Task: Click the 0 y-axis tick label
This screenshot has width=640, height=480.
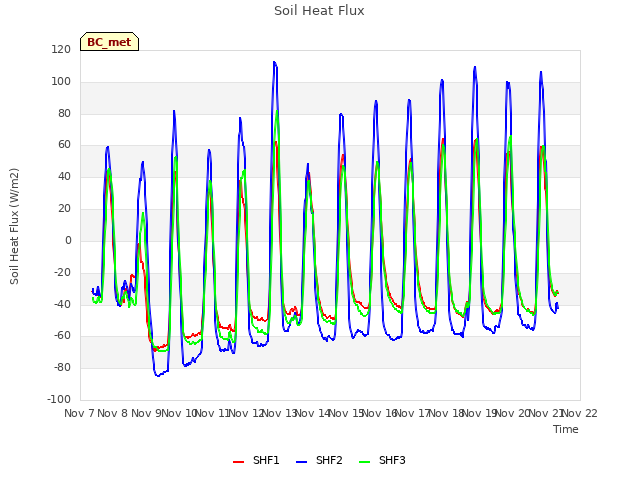Action: (68, 240)
